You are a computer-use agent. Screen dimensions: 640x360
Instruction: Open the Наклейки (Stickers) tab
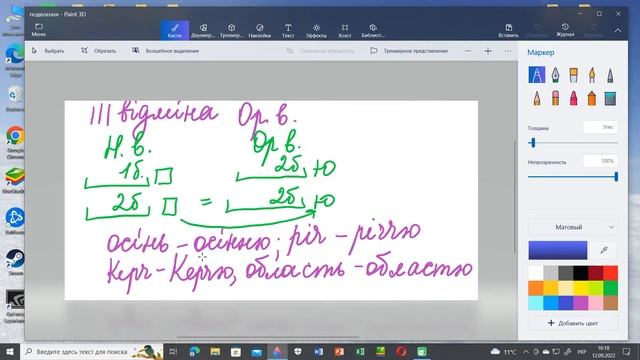pos(260,30)
